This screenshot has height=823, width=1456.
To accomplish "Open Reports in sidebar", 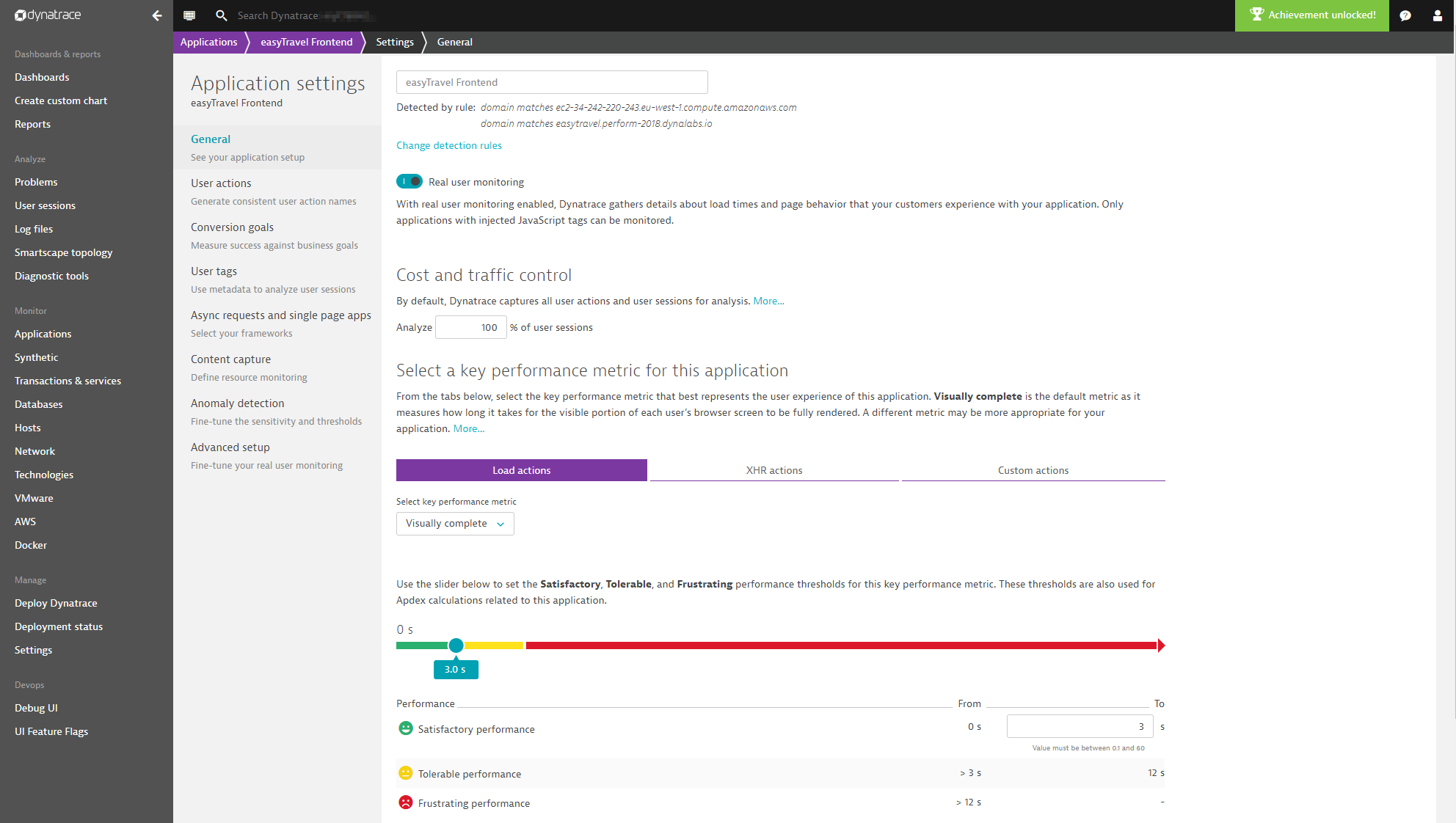I will click(x=32, y=124).
